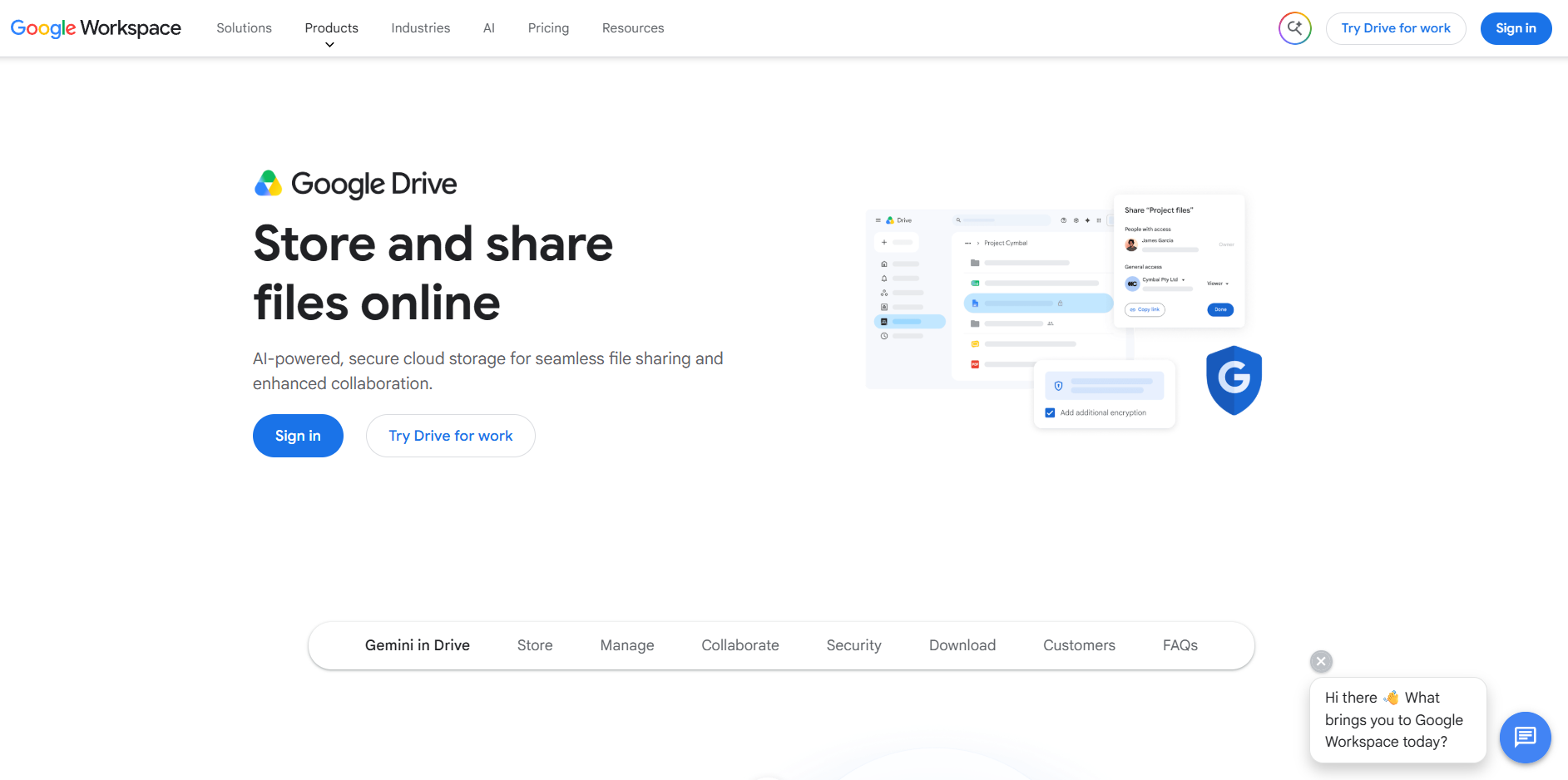1568x780 pixels.
Task: Click the Sign in button in header
Action: click(x=1516, y=28)
